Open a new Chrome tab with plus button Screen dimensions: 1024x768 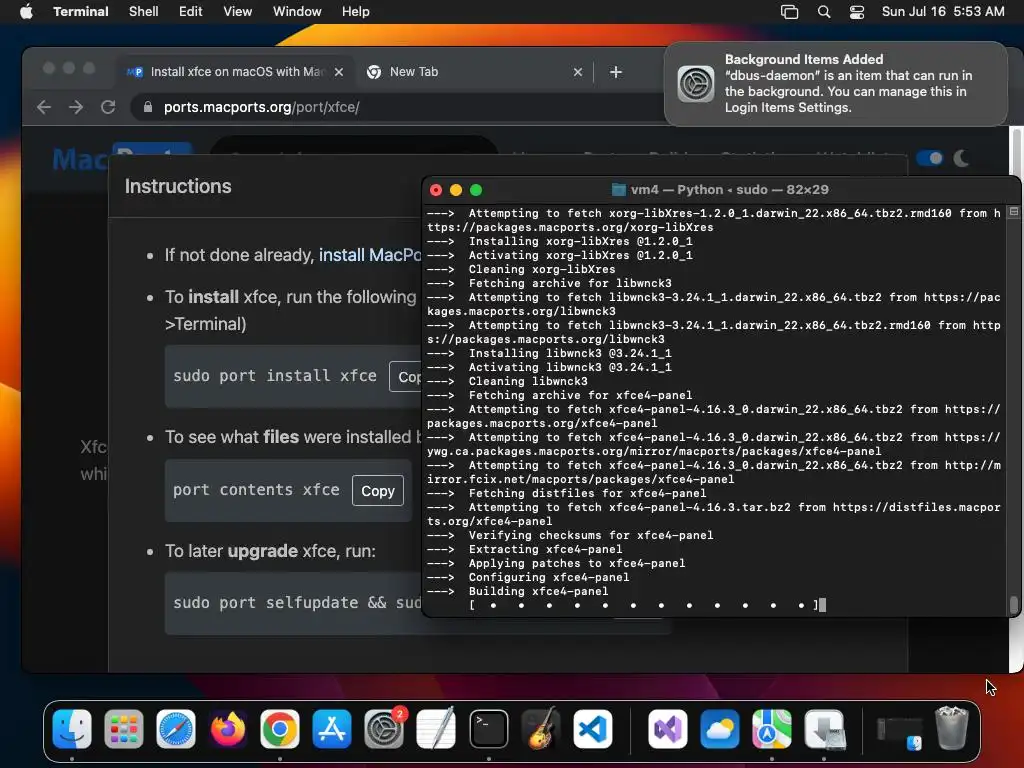click(x=616, y=72)
